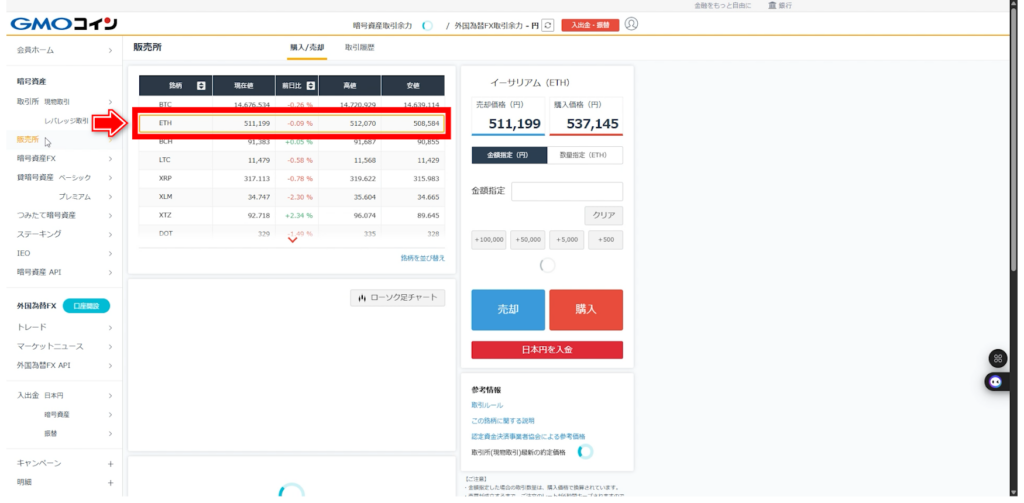1024x503 pixels.
Task: Expand the 明細 section in sidebar
Action: click(x=110, y=481)
